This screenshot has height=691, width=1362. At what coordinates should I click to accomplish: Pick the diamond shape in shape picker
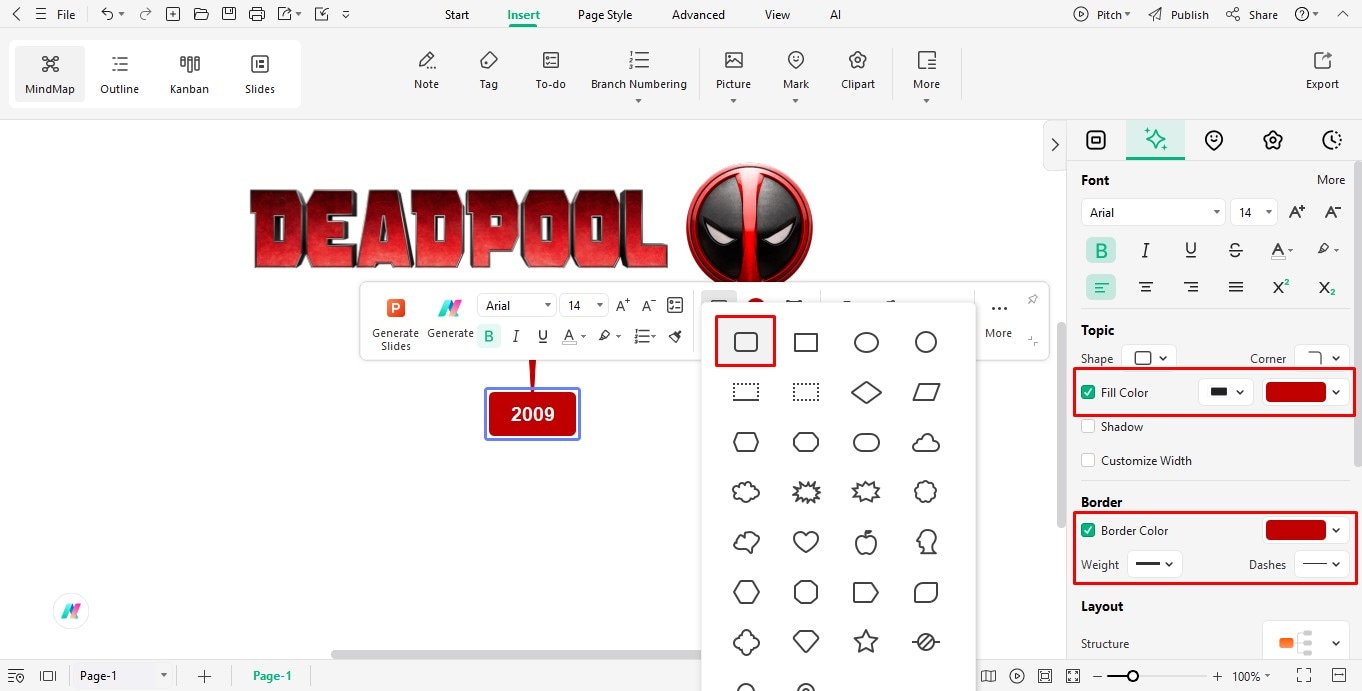click(x=866, y=392)
